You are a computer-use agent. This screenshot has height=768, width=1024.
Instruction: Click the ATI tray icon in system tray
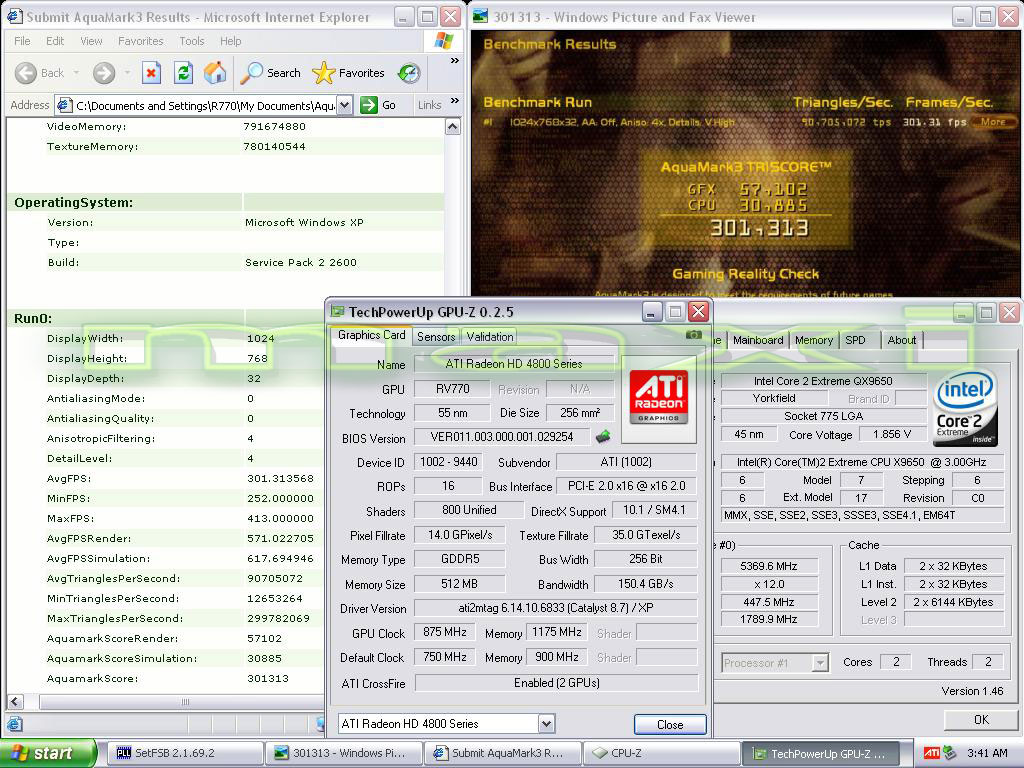coord(931,753)
